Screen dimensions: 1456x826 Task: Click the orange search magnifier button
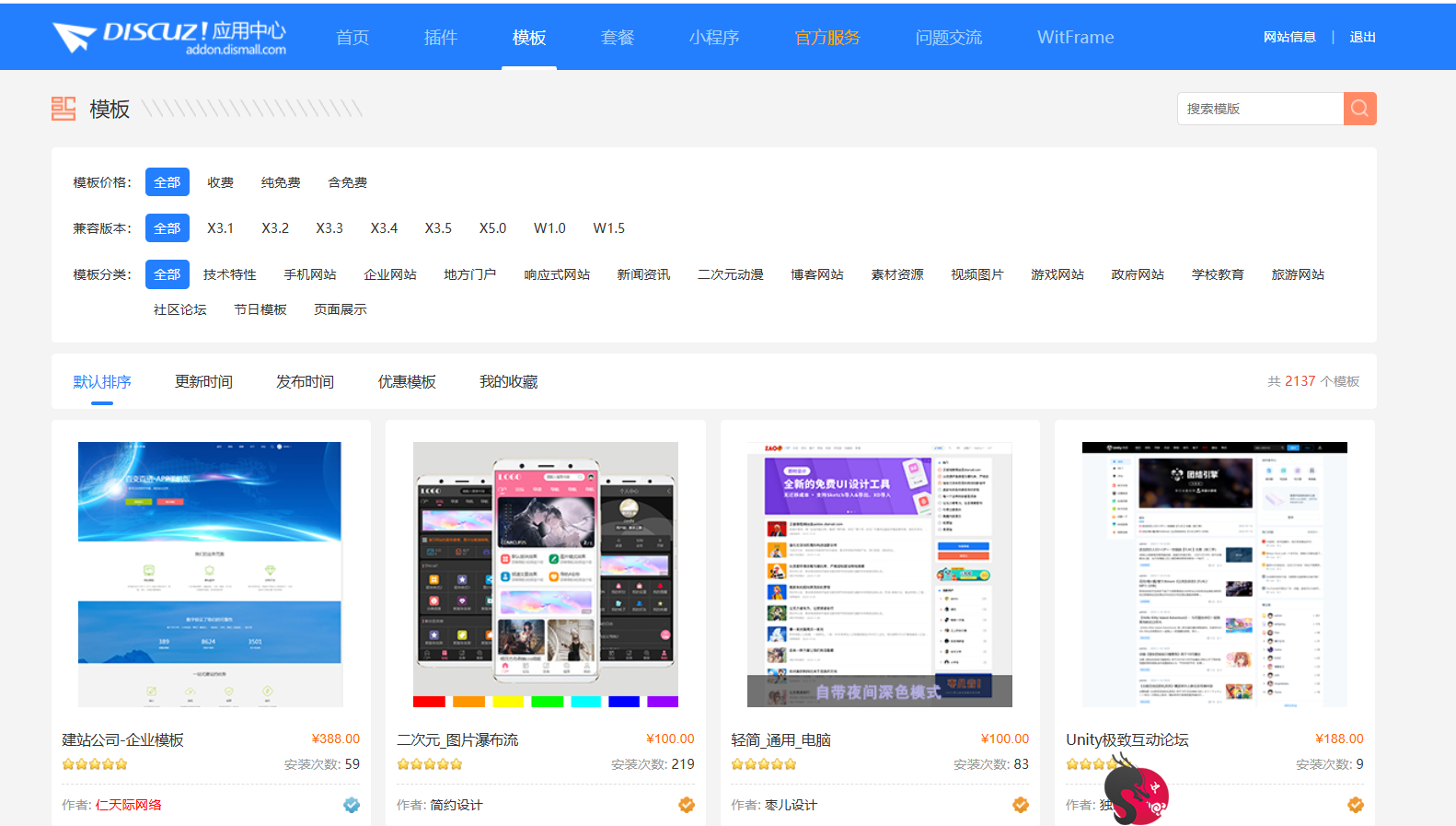point(1359,109)
